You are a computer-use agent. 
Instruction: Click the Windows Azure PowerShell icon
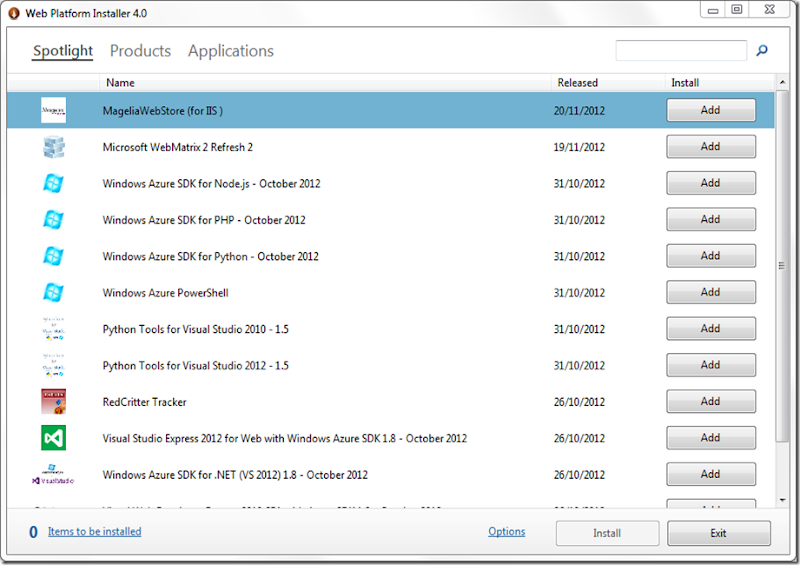click(54, 293)
